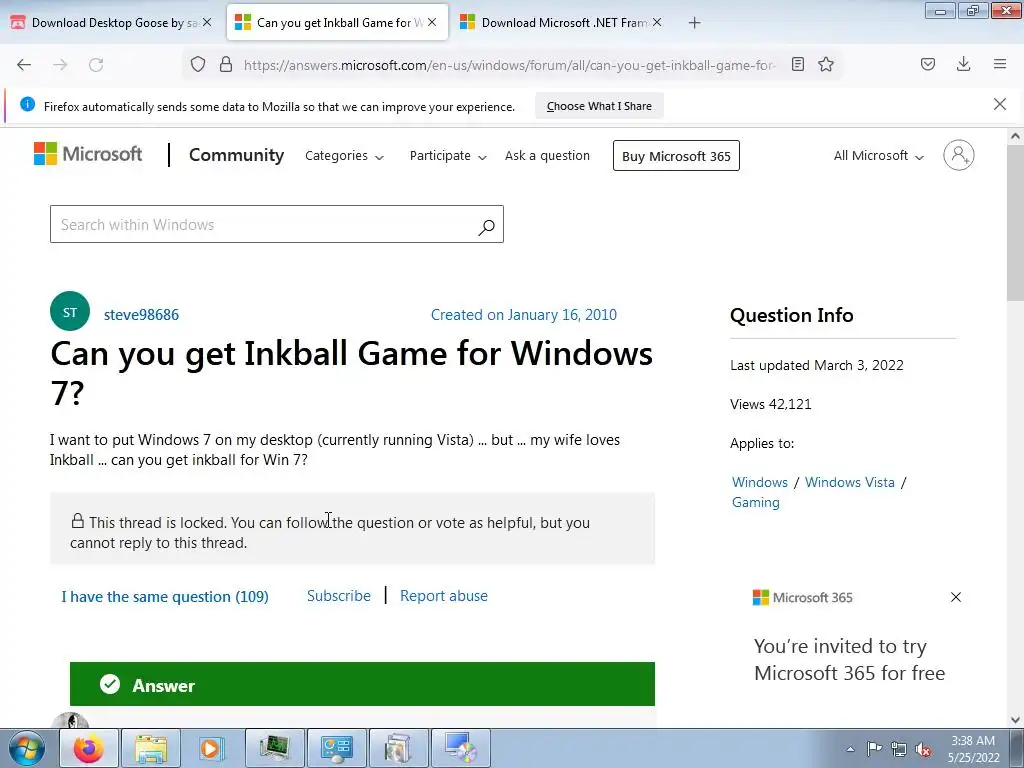Open the Gaming category link
Screen dimensions: 1024x768
pos(756,503)
